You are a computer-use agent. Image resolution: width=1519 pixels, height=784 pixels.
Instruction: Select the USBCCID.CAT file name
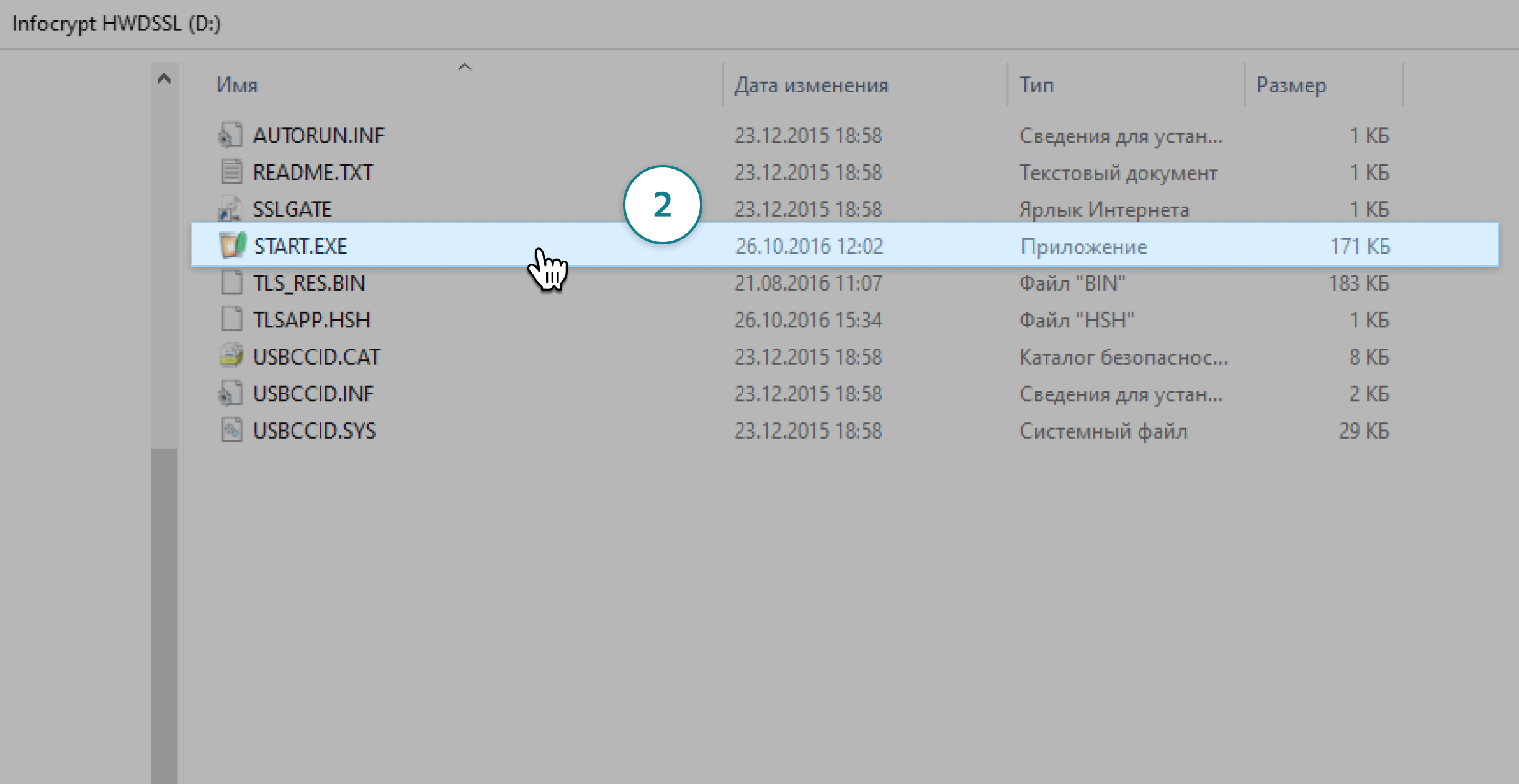pyautogui.click(x=316, y=356)
